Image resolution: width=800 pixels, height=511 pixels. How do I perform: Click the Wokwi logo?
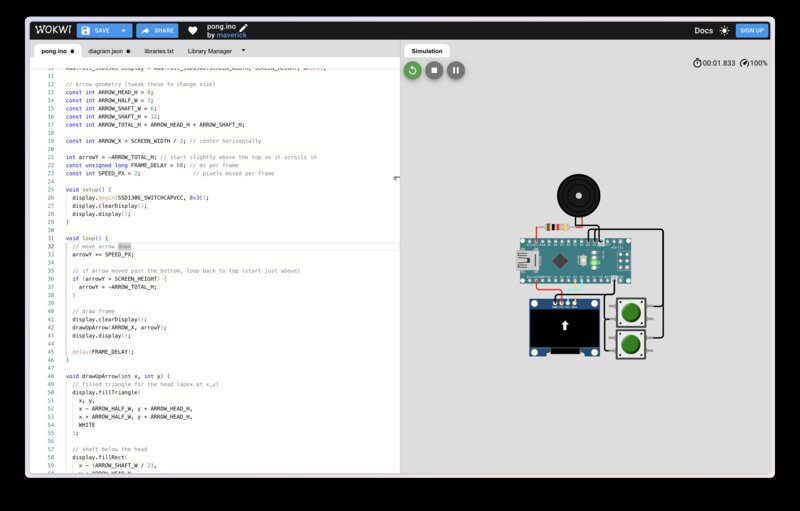coord(50,30)
